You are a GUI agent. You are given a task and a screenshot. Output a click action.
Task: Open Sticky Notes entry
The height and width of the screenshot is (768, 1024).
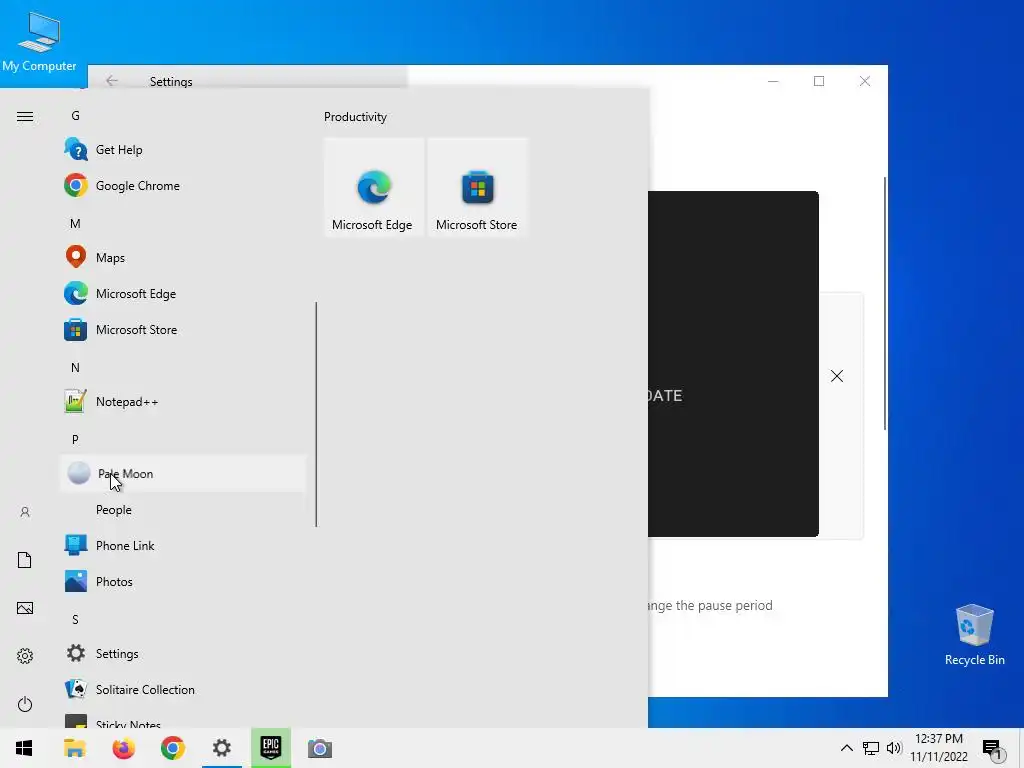pyautogui.click(x=183, y=718)
